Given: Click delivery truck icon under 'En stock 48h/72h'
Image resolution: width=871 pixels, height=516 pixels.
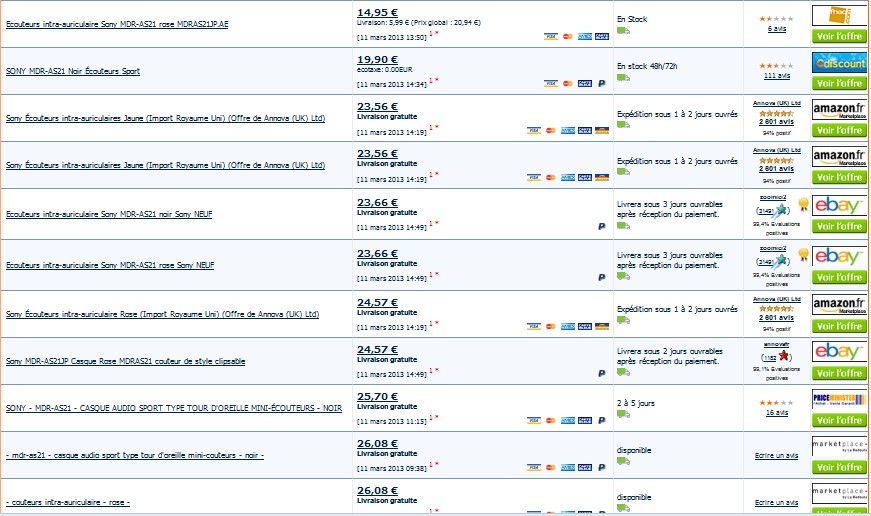Looking at the screenshot, I should [623, 78].
